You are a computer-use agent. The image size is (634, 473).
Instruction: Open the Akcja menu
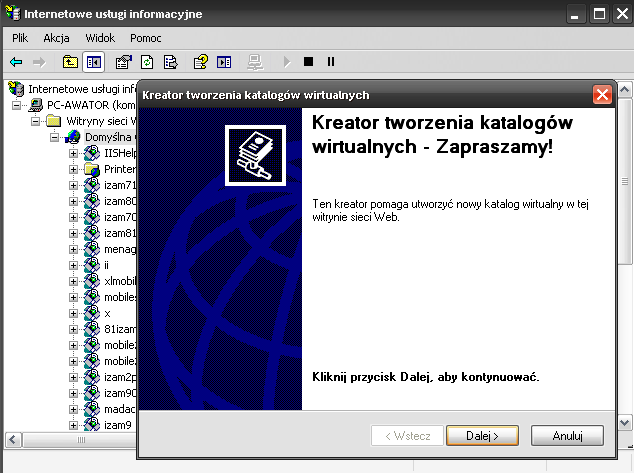(x=56, y=38)
